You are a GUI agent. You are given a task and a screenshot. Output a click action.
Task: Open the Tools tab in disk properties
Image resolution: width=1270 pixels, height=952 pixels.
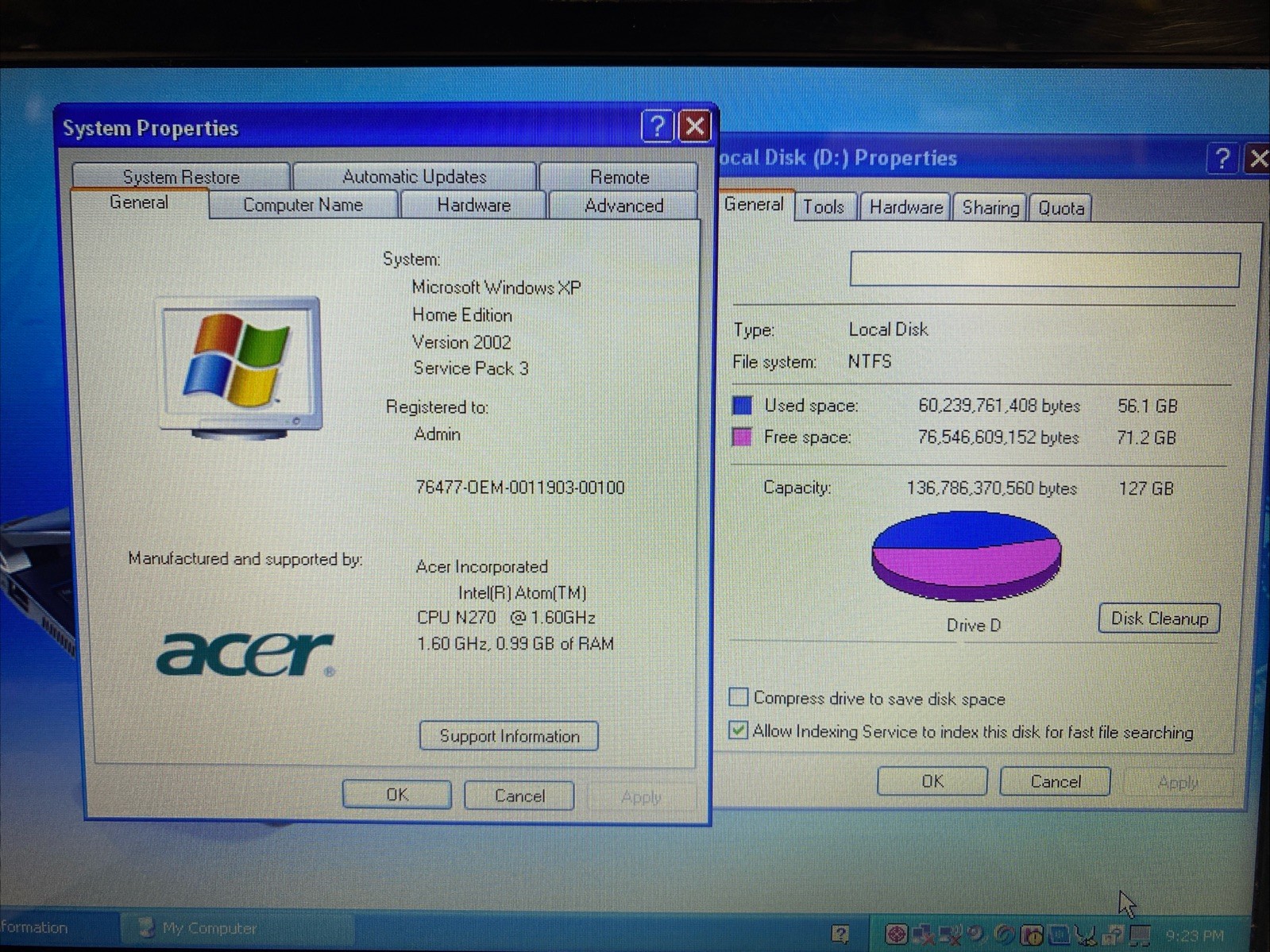(824, 207)
